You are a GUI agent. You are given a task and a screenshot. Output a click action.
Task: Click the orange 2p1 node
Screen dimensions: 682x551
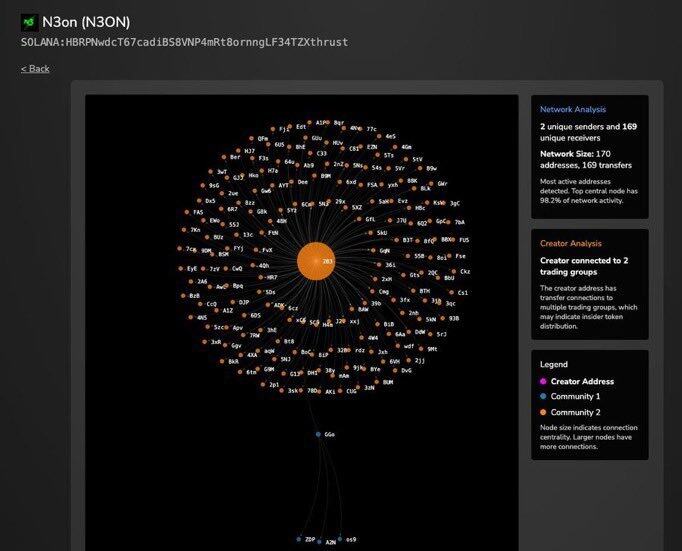pyautogui.click(x=263, y=384)
